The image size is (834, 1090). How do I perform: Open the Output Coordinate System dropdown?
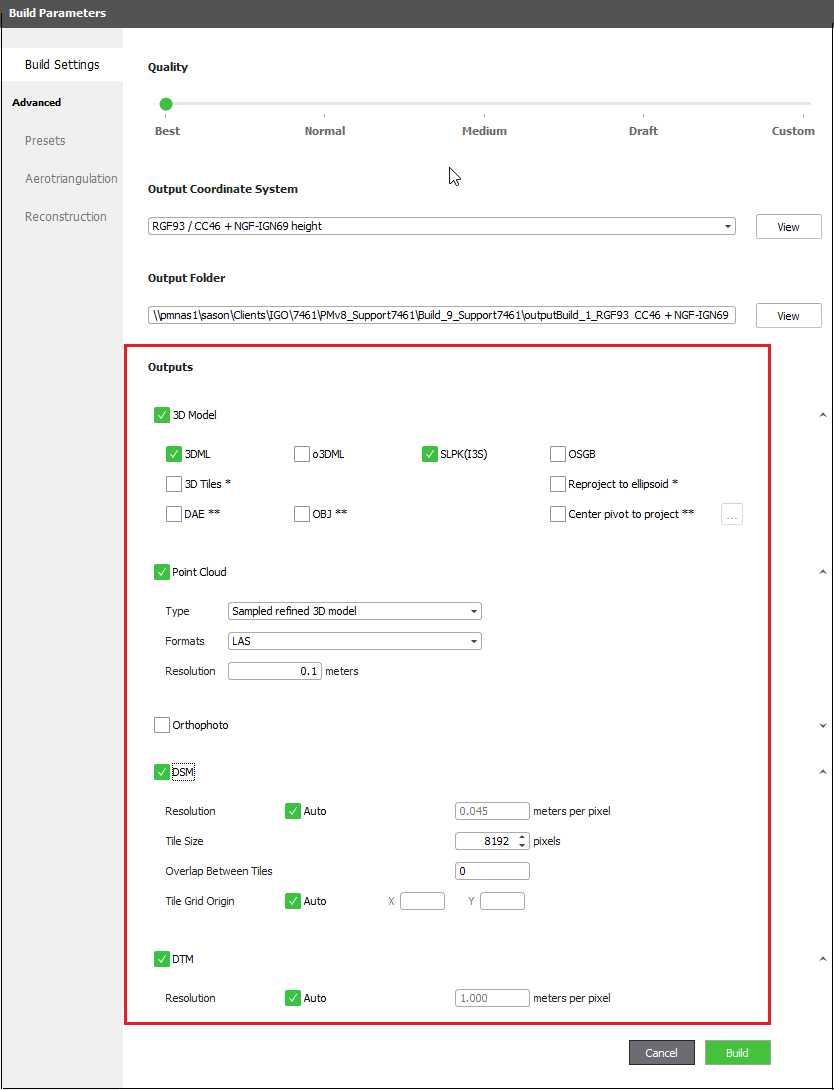pyautogui.click(x=441, y=226)
